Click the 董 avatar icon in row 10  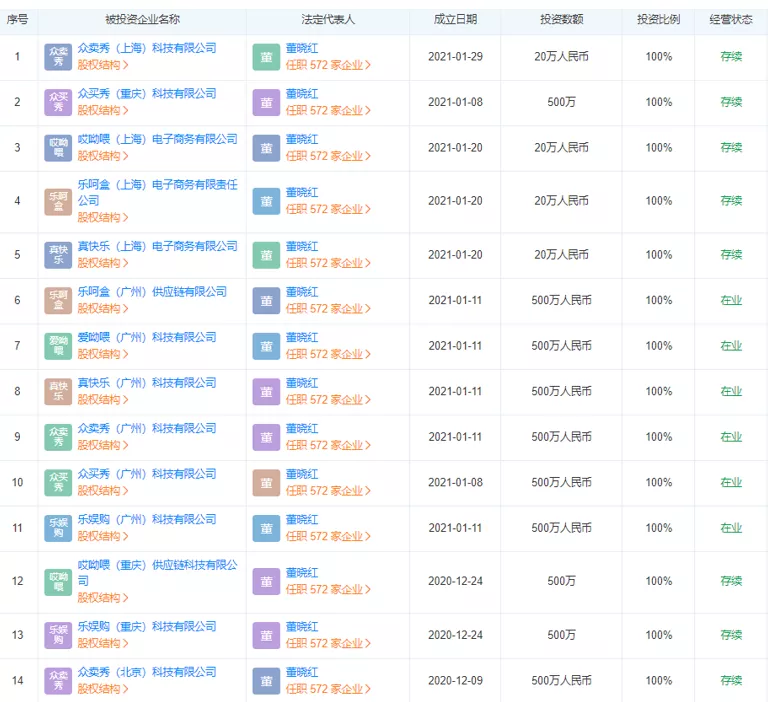point(266,483)
